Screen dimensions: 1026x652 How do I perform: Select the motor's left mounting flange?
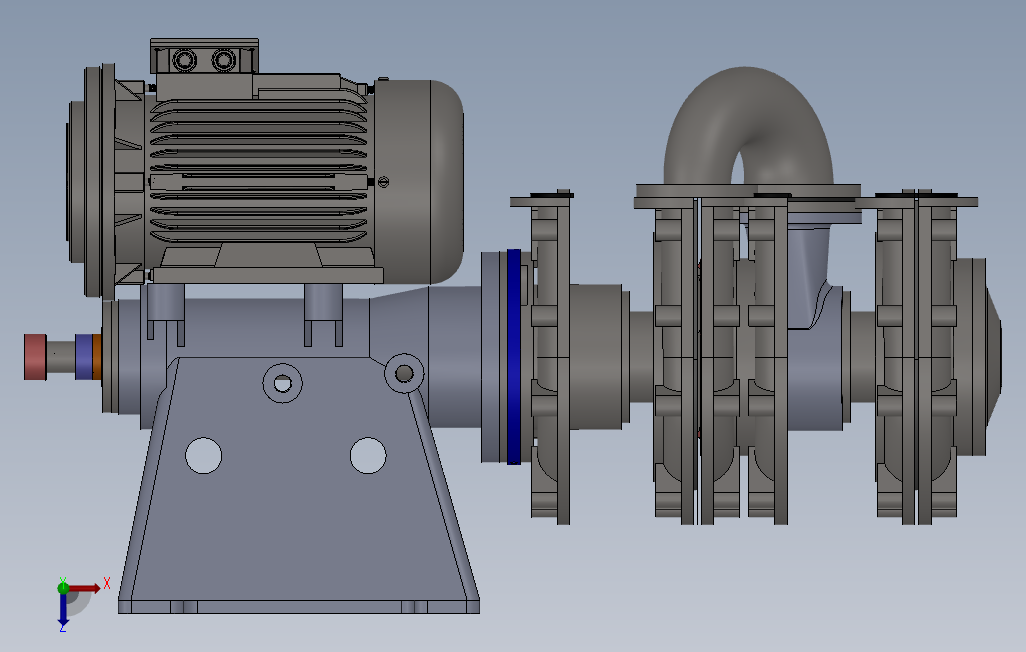pos(98,181)
